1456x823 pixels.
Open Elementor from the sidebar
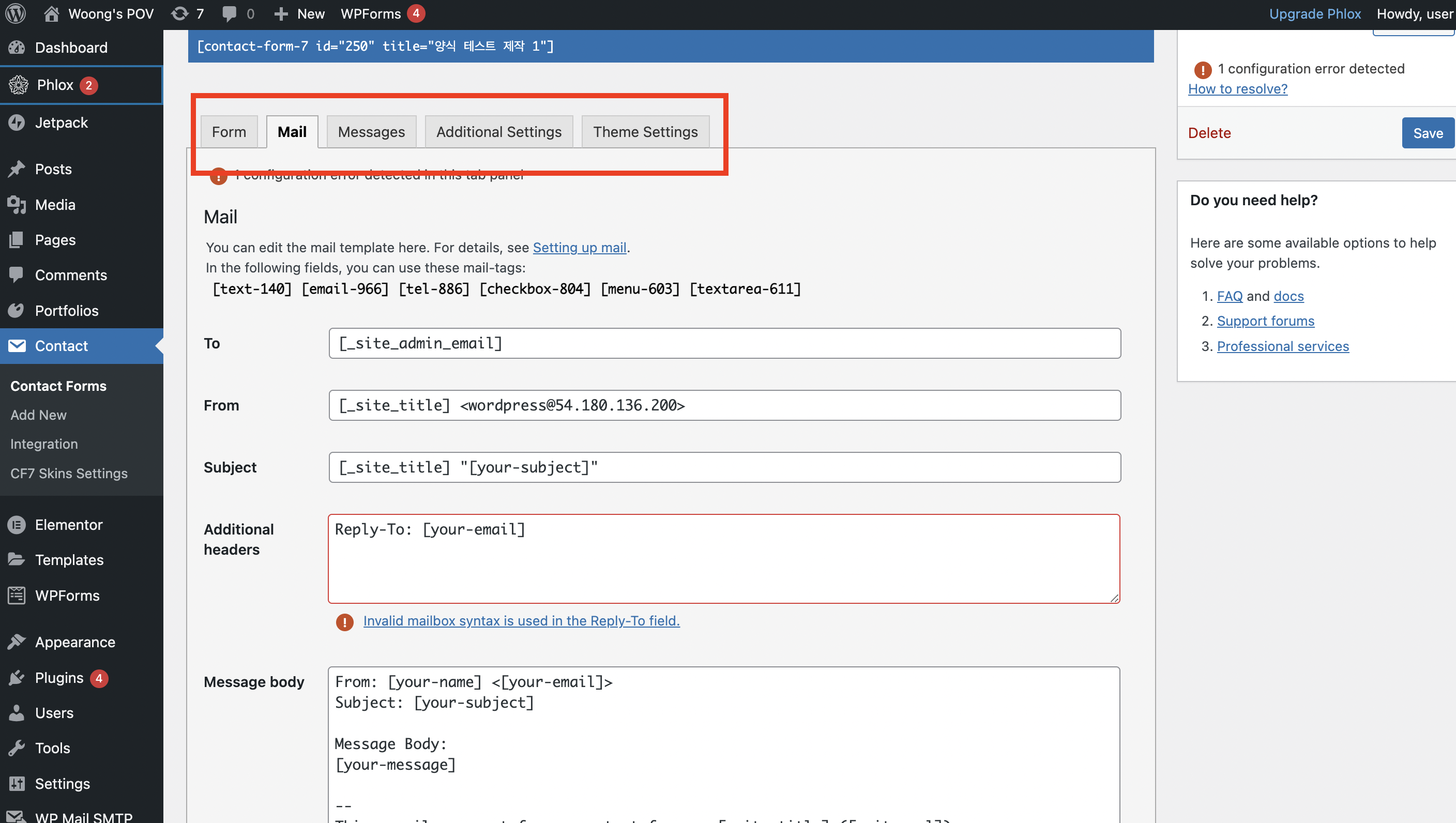pos(68,525)
